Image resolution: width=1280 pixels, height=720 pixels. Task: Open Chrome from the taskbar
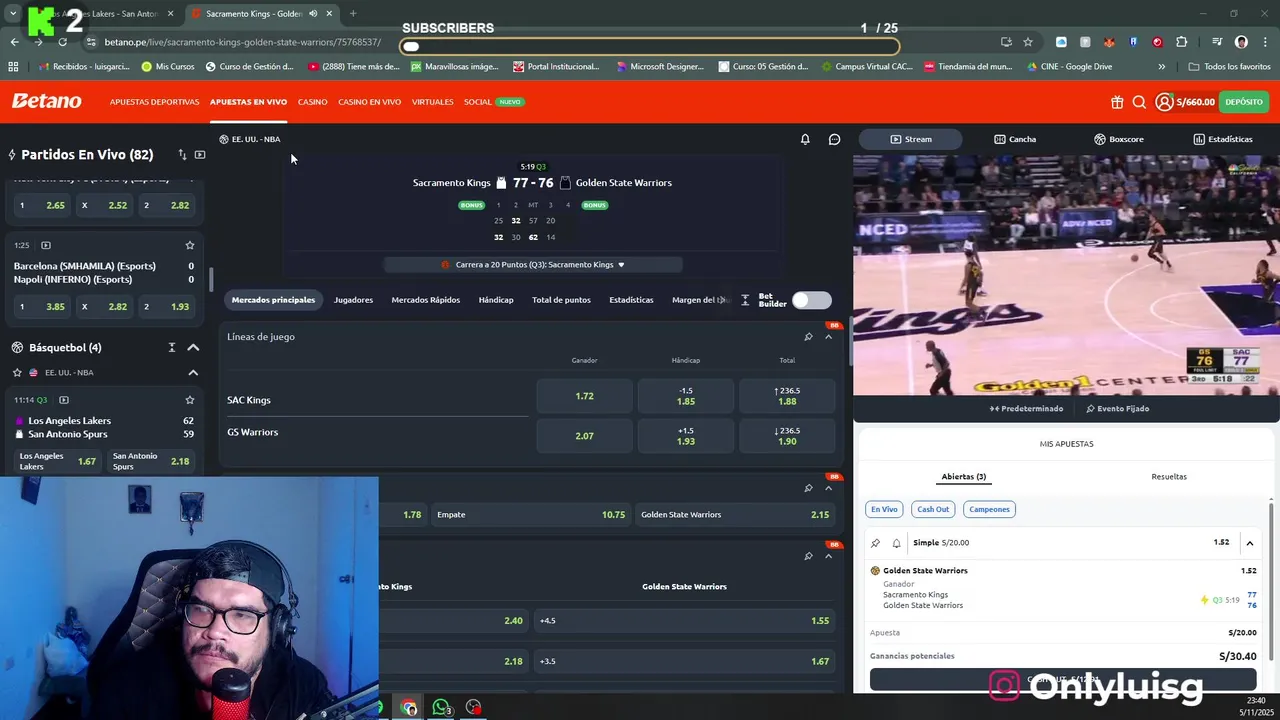[x=408, y=707]
